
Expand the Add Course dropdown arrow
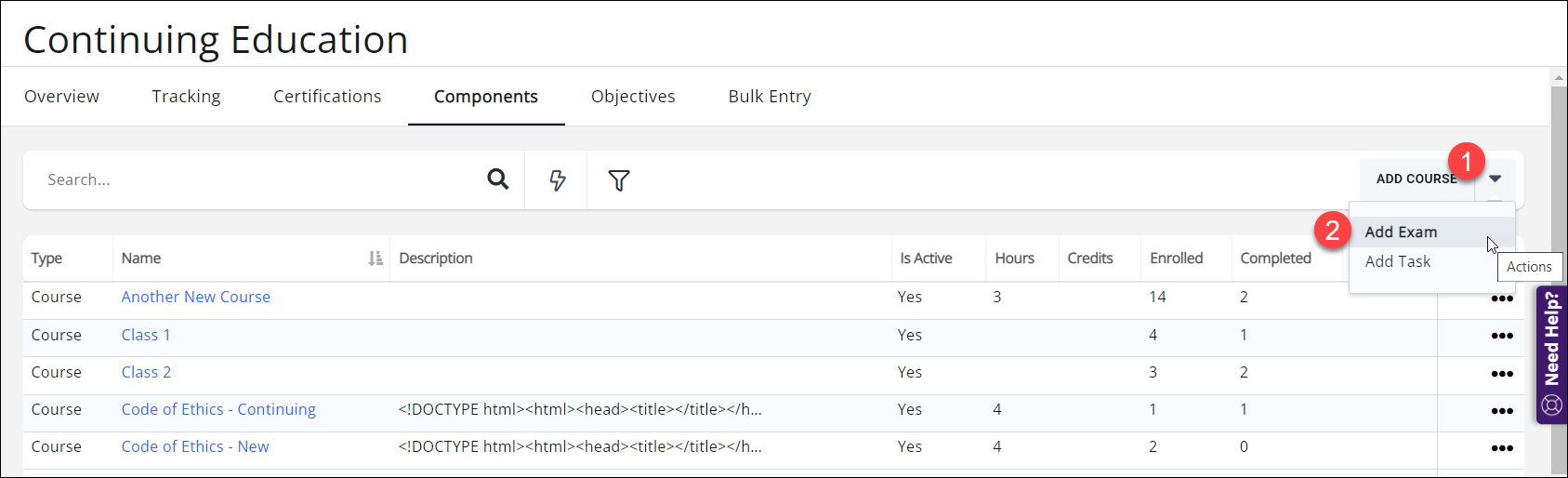click(x=1495, y=179)
